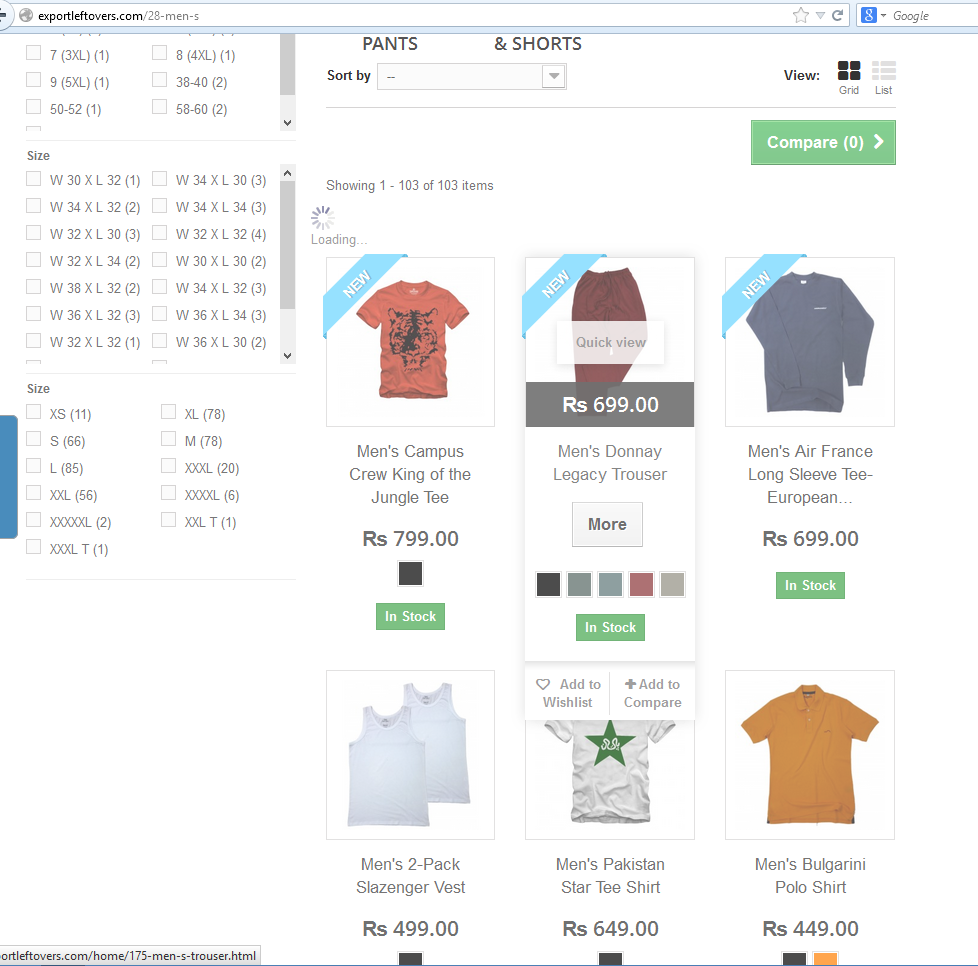The width and height of the screenshot is (978, 966).
Task: Click orange tiger tee product image
Action: [x=410, y=342]
